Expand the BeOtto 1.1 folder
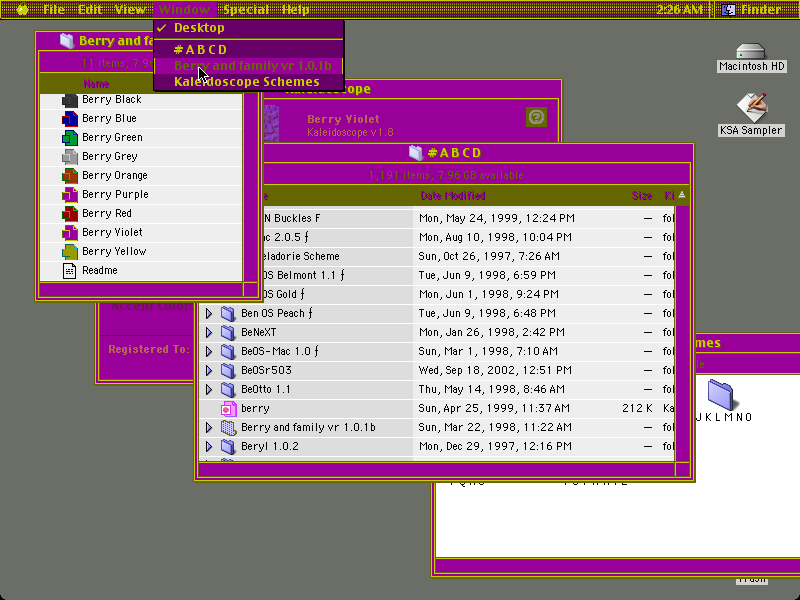The image size is (800, 600). pos(209,390)
